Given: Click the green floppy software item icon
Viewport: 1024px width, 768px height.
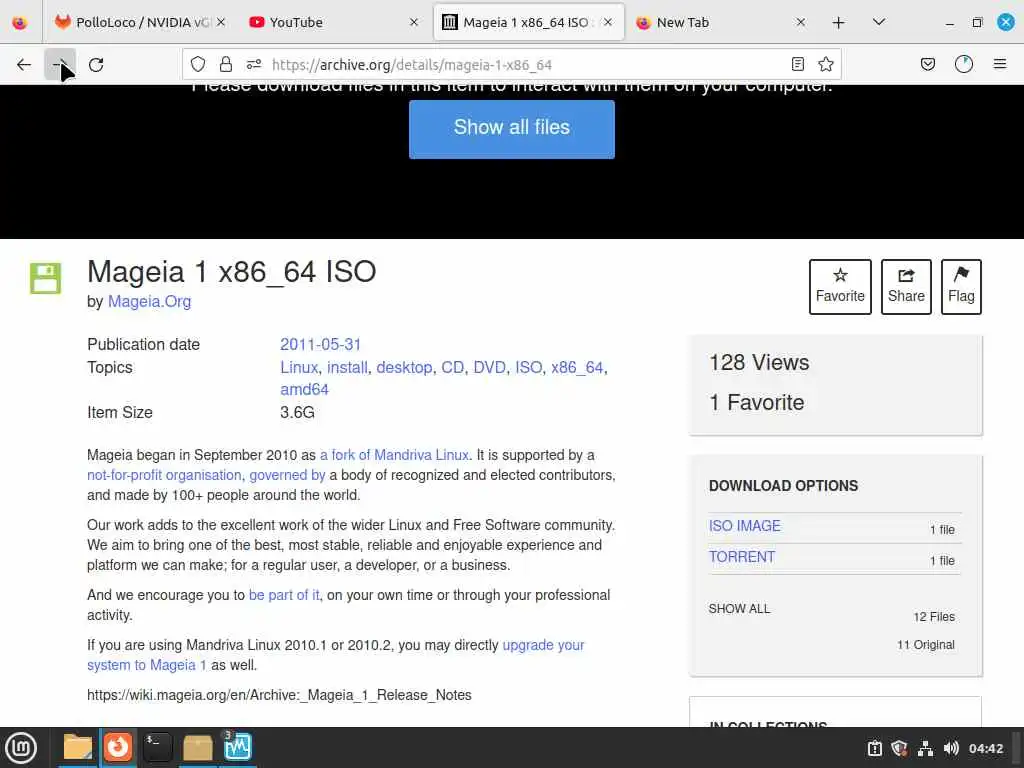Looking at the screenshot, I should pos(45,278).
